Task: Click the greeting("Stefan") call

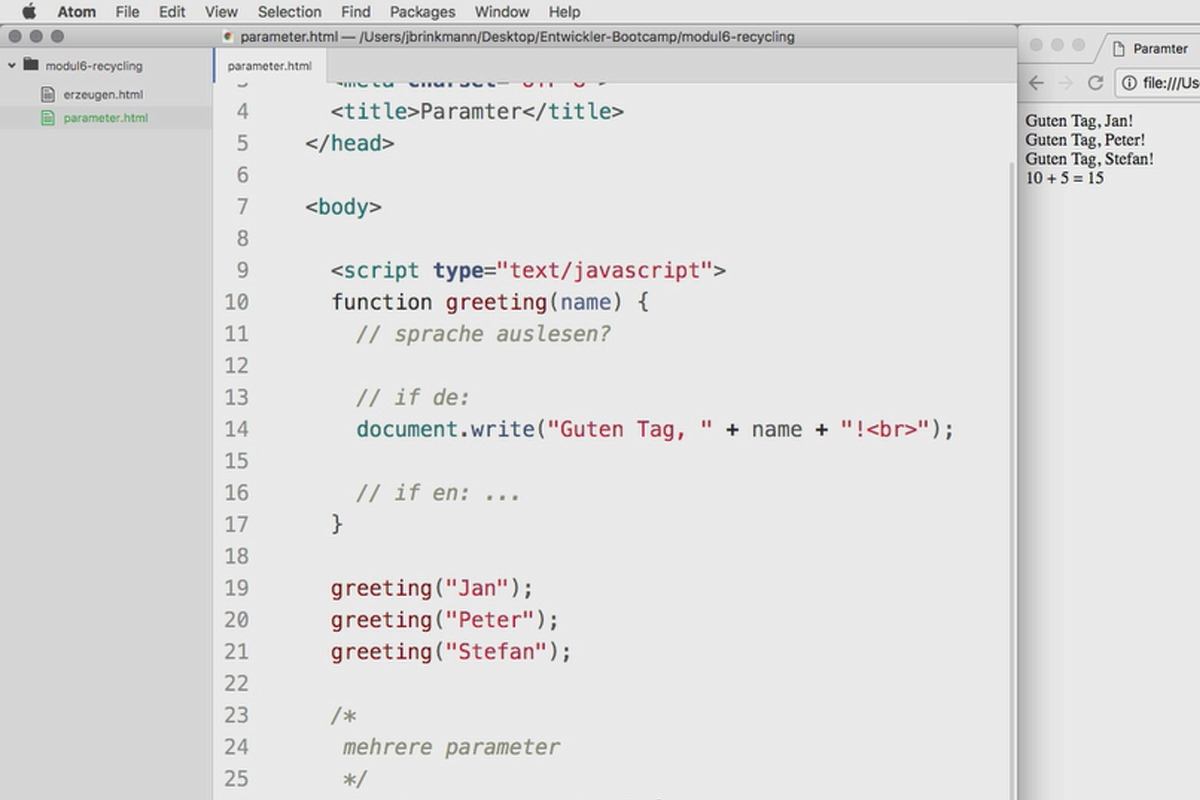Action: [x=451, y=652]
